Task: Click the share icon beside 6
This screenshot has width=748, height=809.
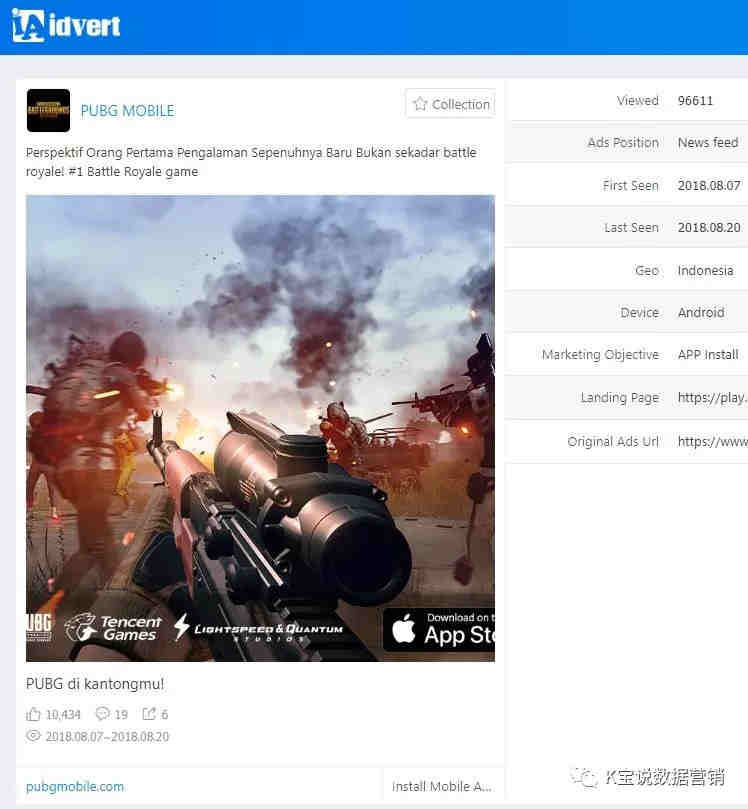Action: click(149, 714)
